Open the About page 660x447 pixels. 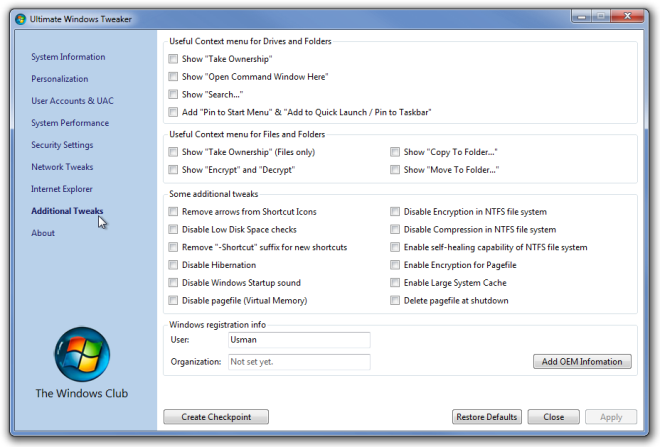43,233
